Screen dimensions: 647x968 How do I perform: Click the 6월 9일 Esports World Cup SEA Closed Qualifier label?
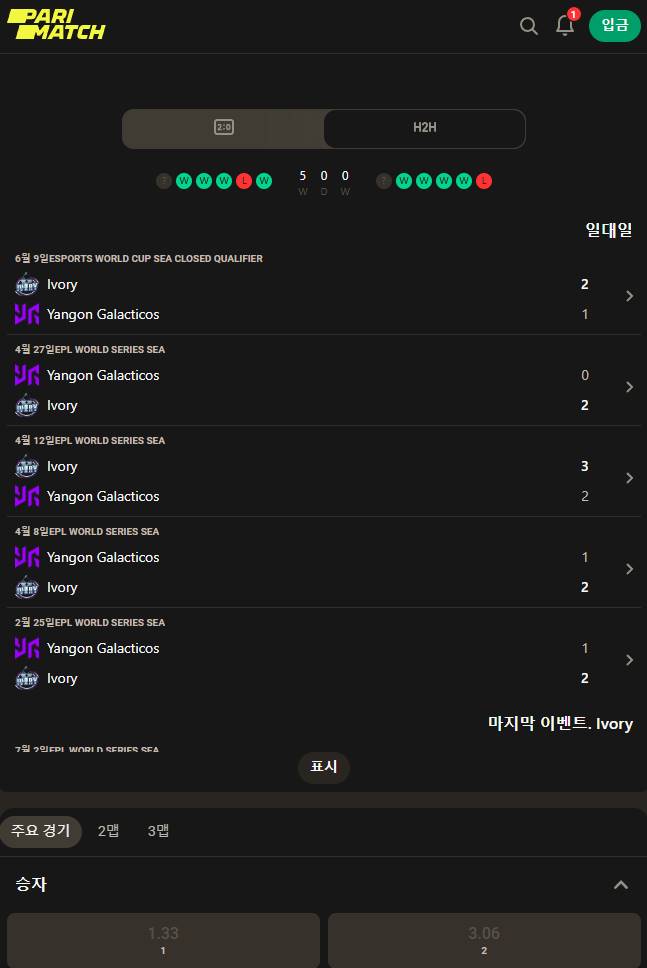pyautogui.click(x=139, y=258)
